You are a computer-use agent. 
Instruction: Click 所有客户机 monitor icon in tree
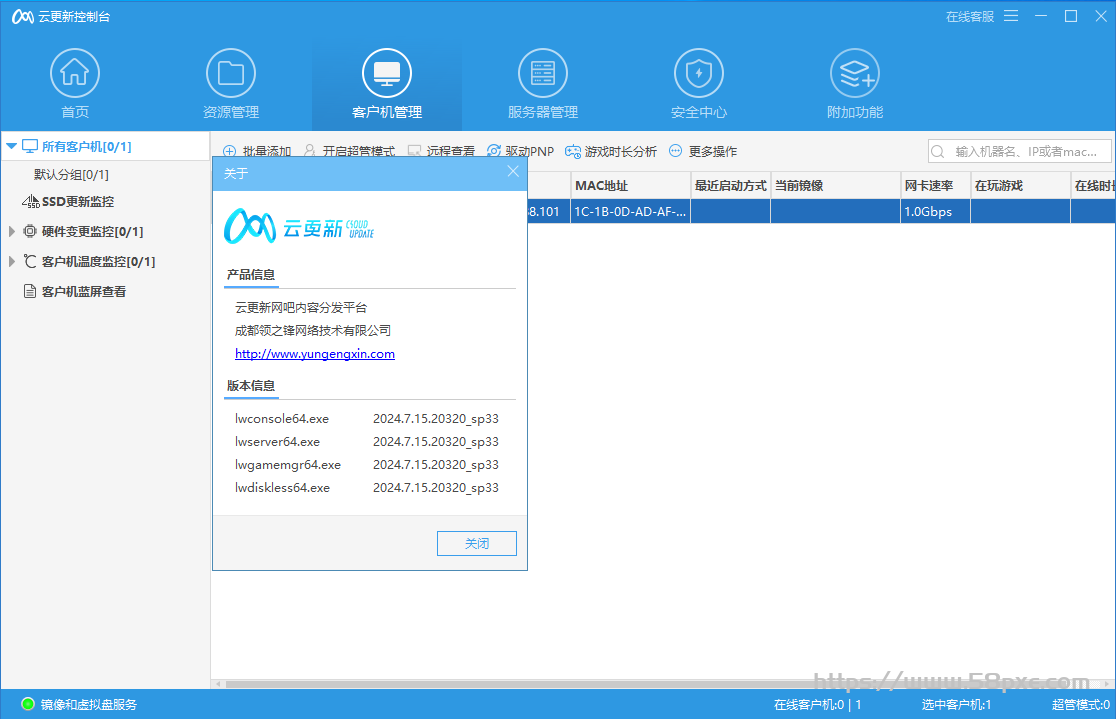click(30, 147)
